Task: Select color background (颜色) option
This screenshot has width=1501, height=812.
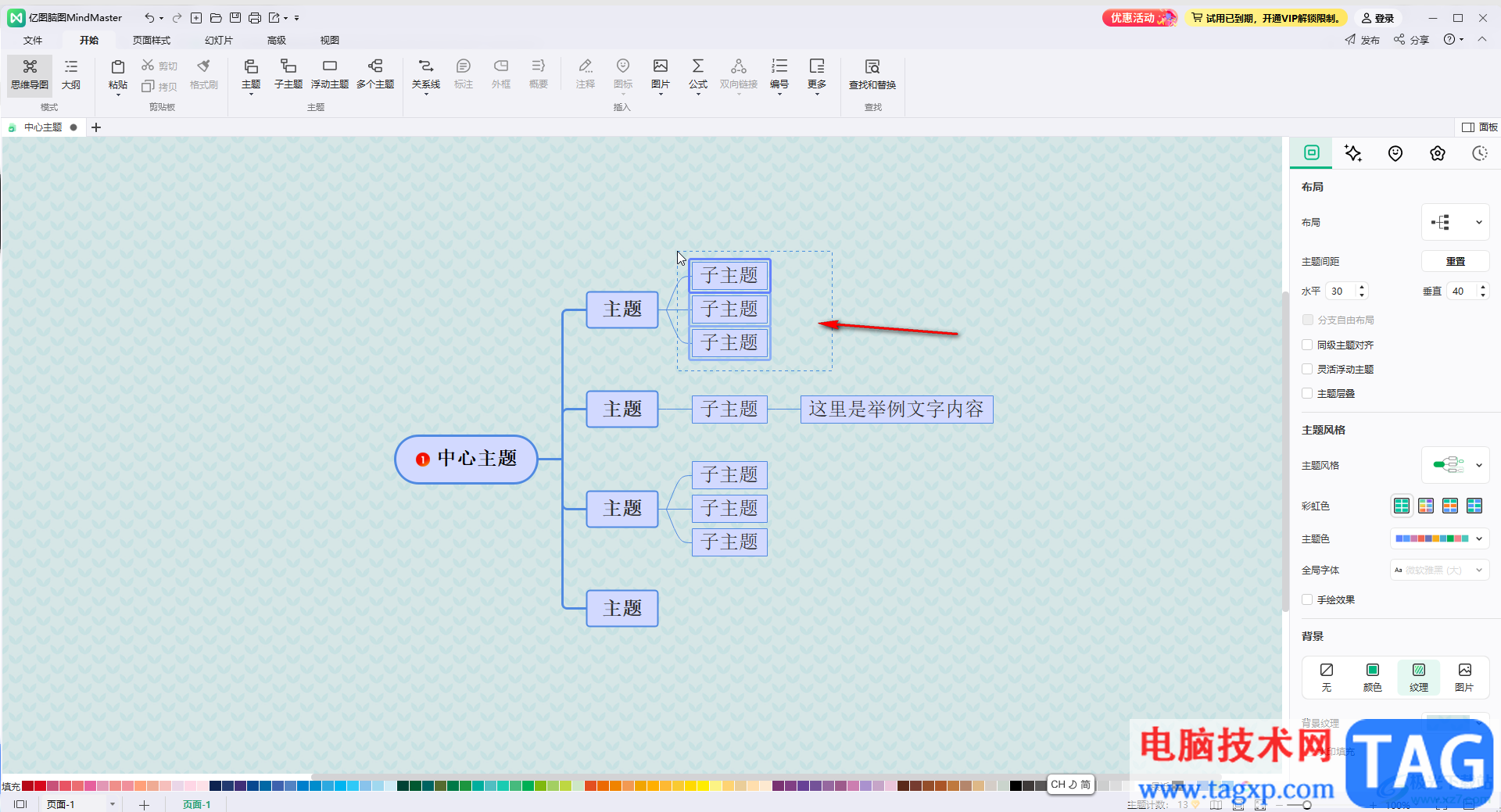Action: coord(1373,677)
